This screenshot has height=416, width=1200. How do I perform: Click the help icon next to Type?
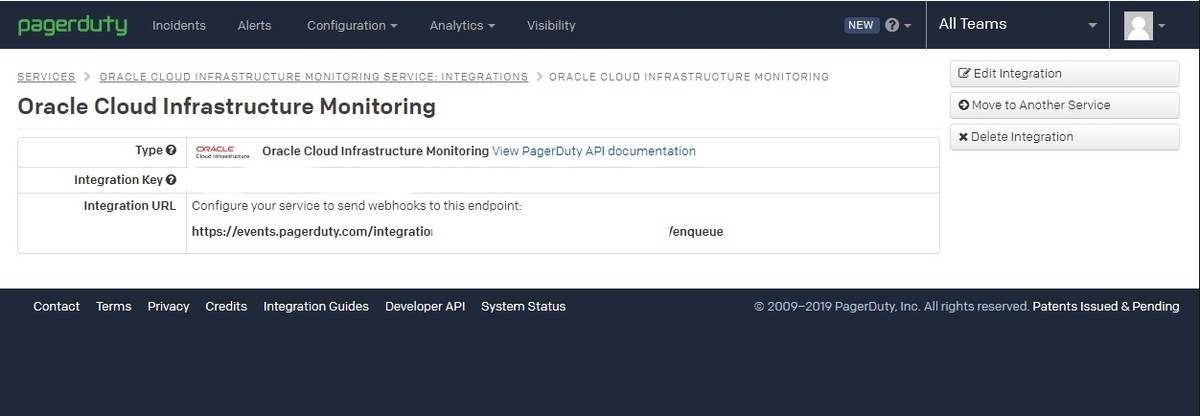pos(171,151)
